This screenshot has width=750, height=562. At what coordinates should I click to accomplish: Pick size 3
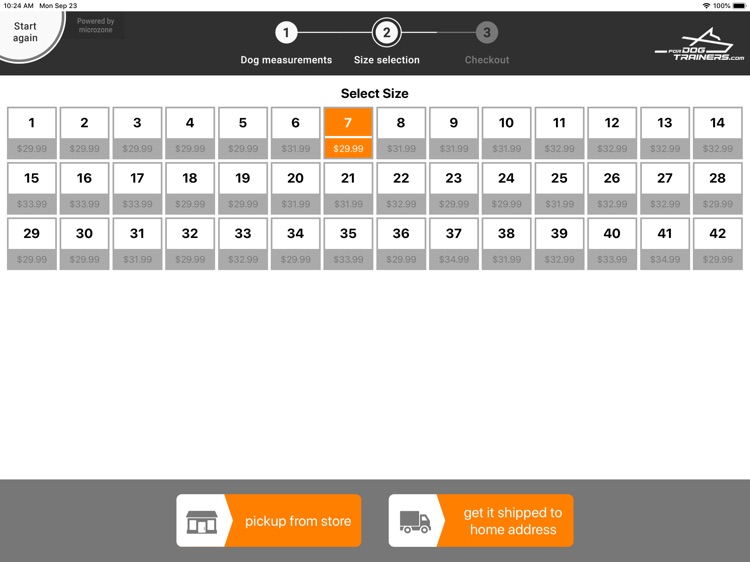click(x=137, y=133)
